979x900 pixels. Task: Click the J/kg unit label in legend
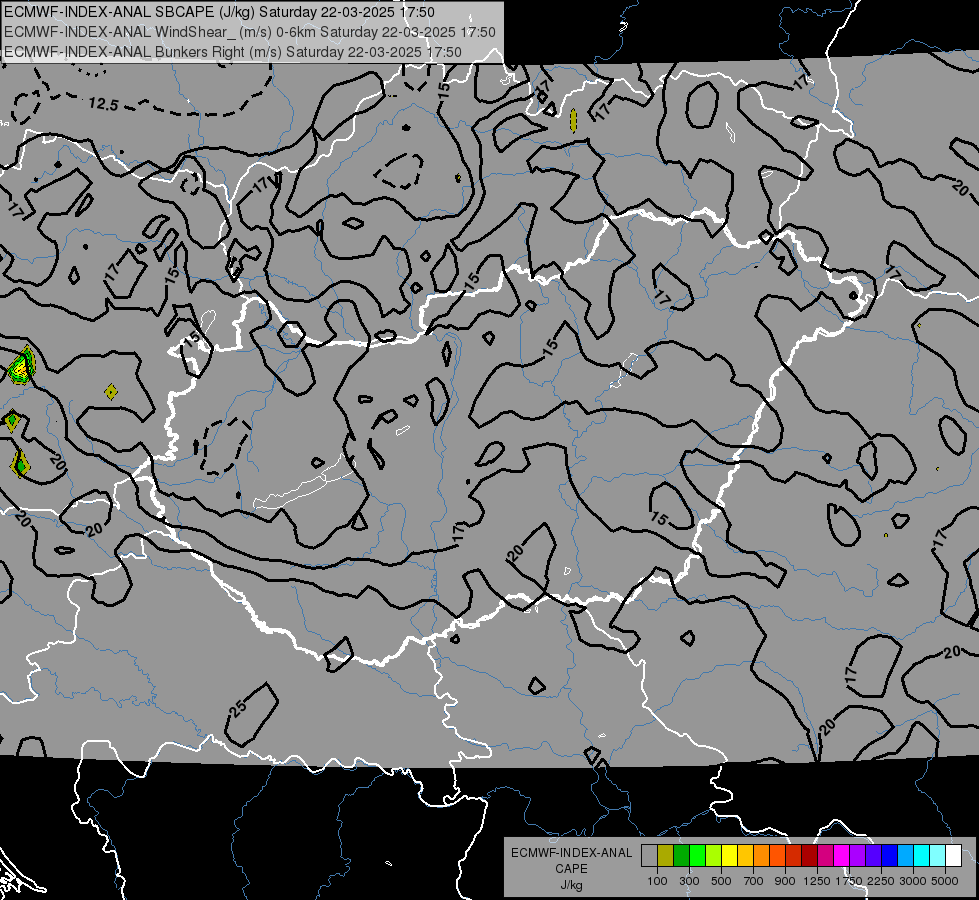coord(571,885)
